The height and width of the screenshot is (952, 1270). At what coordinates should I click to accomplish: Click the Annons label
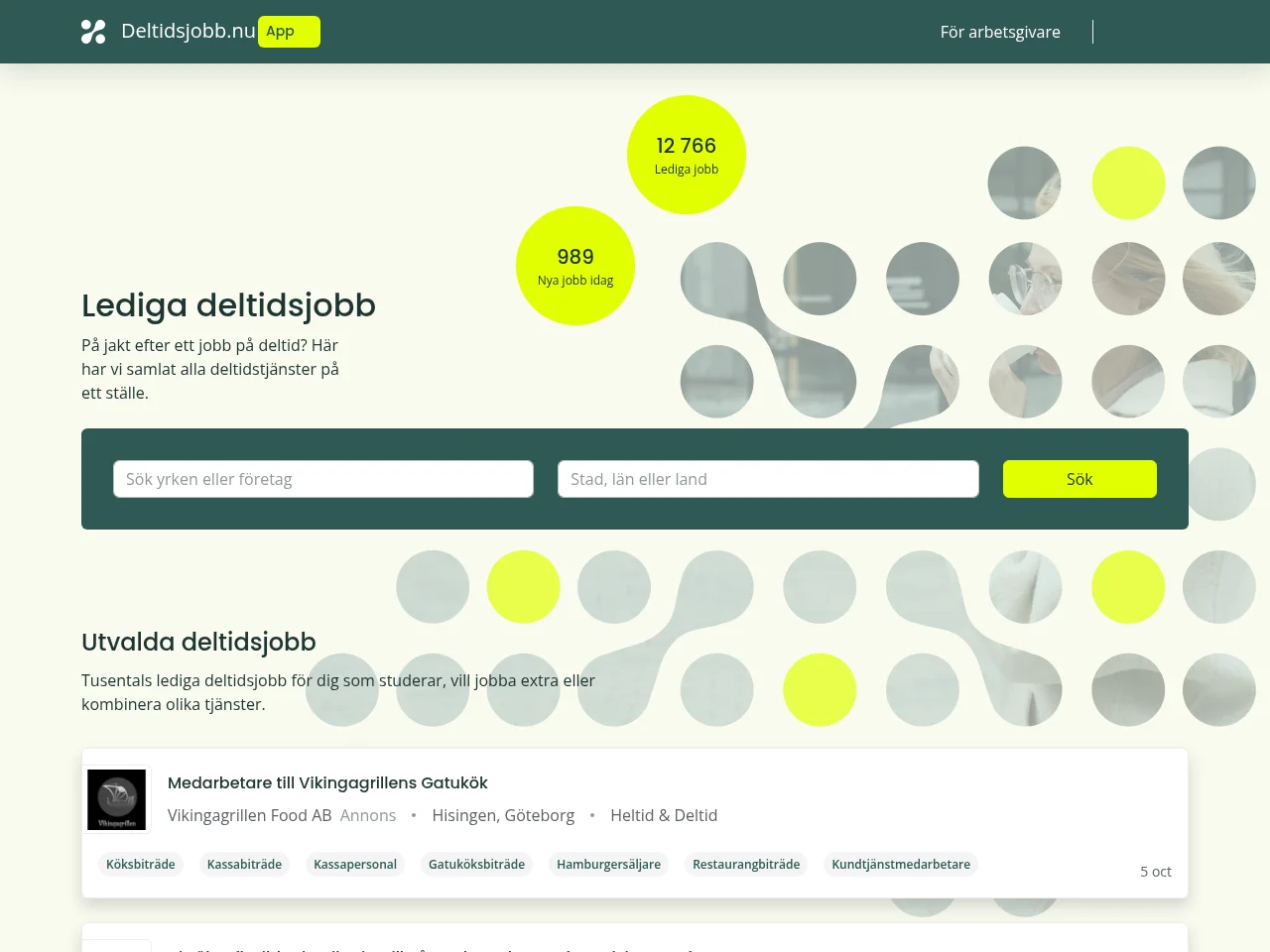point(368,815)
